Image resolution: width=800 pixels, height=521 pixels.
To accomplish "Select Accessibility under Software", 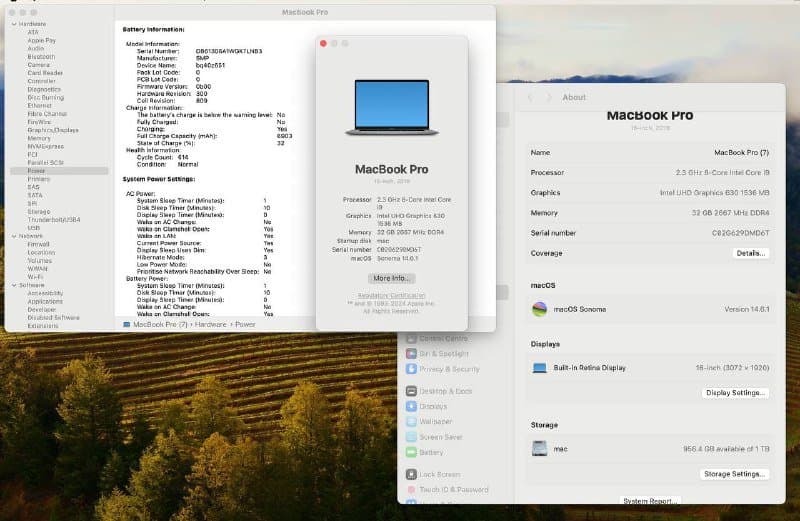I will (45, 293).
